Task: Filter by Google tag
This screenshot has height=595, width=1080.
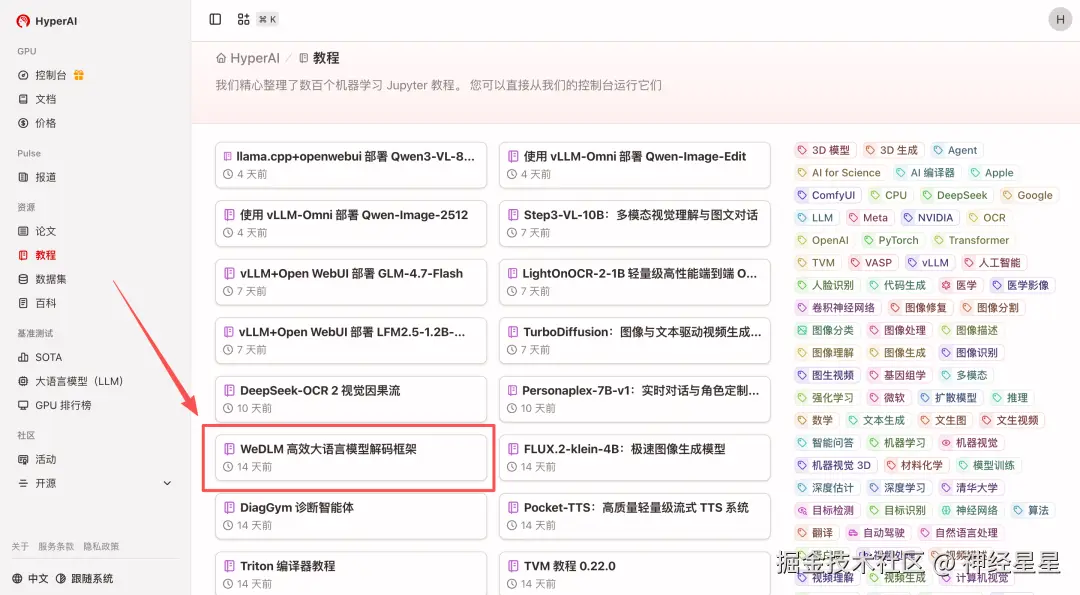Action: 1028,196
